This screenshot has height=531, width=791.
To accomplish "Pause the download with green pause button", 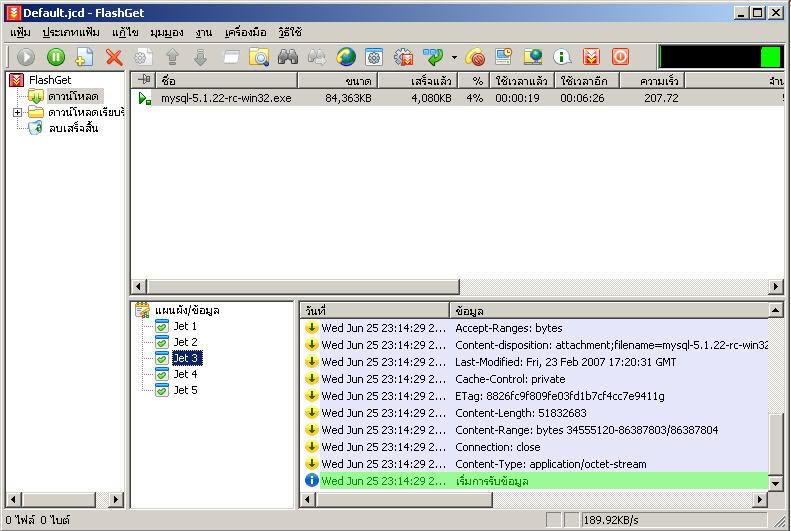I will coord(55,57).
